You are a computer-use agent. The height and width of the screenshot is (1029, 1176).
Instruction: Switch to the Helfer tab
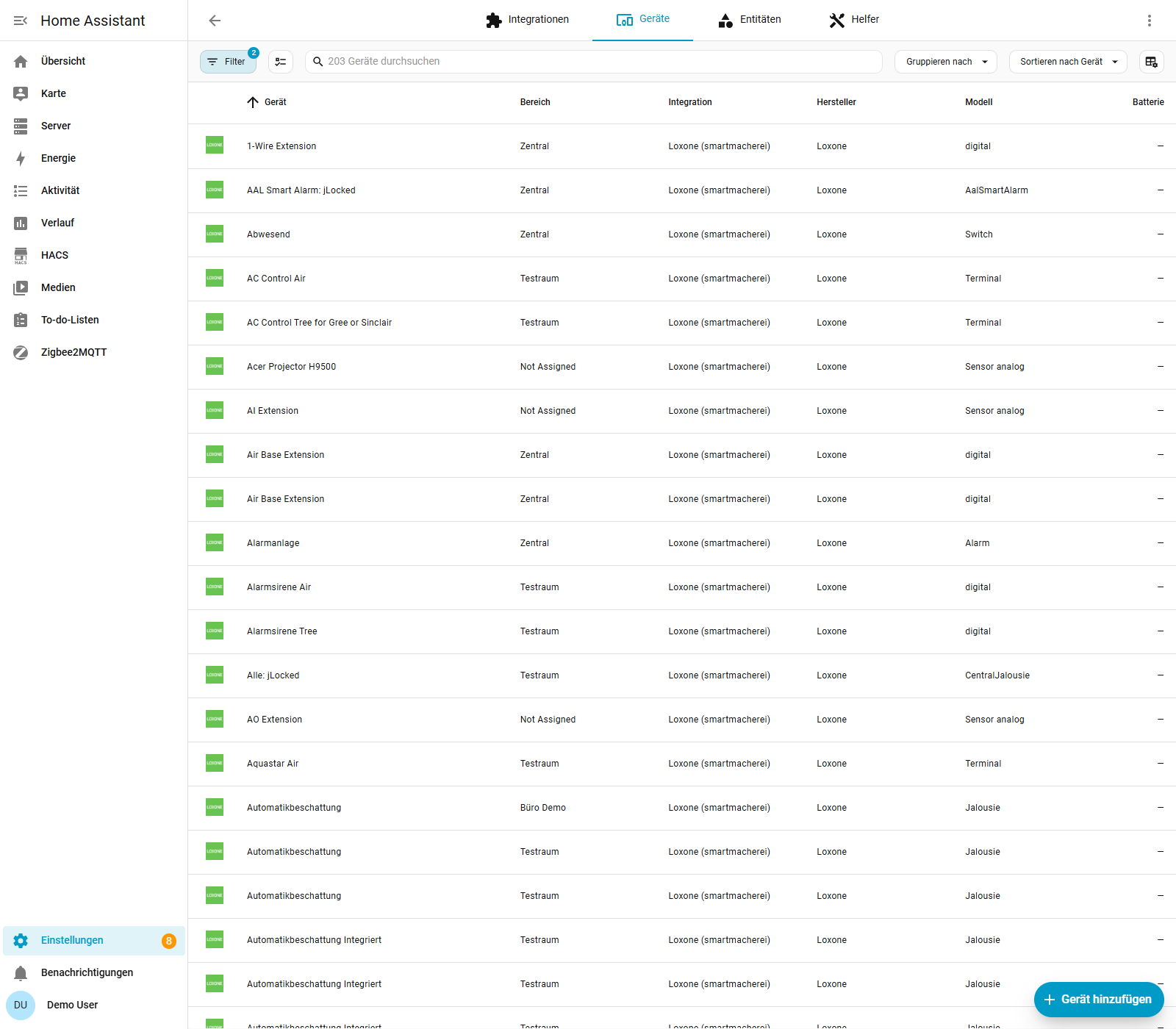click(854, 20)
